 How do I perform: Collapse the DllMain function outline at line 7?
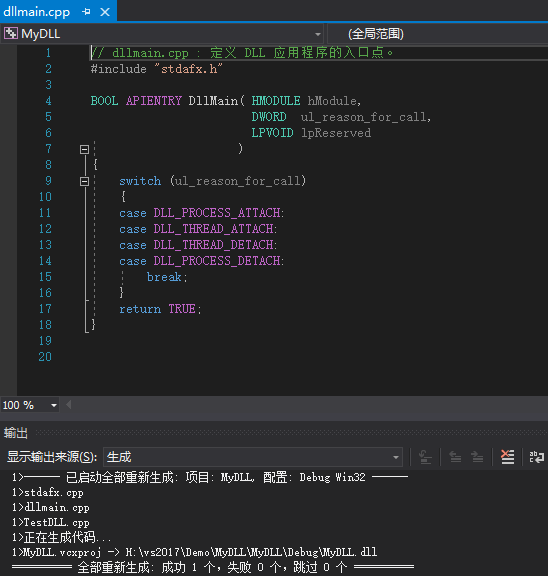tap(84, 149)
